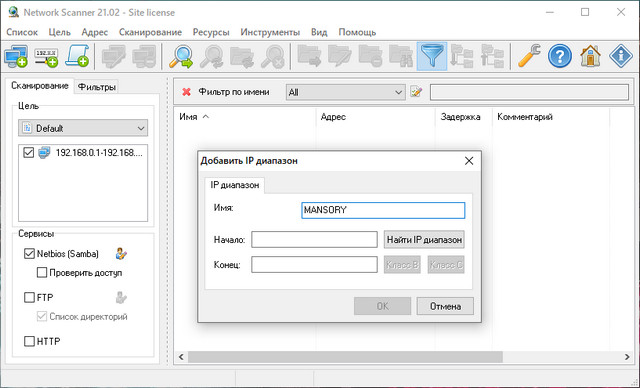This screenshot has height=388, width=640.
Task: Click the Класс B button
Action: 402,265
